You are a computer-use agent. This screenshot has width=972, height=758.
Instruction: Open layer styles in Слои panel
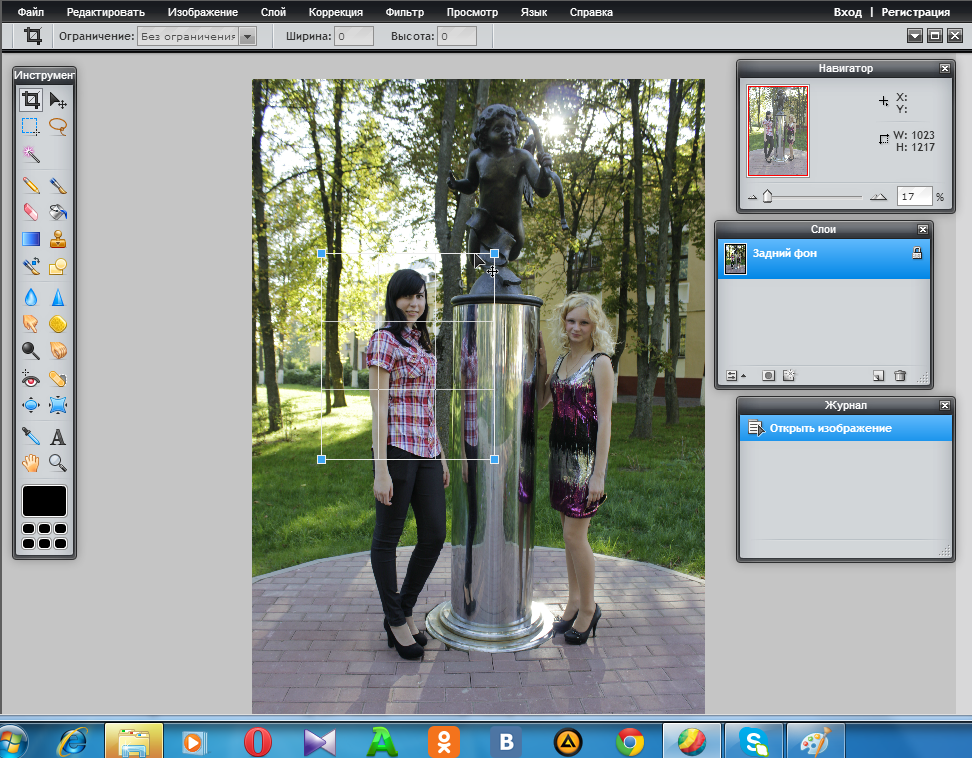click(x=789, y=376)
